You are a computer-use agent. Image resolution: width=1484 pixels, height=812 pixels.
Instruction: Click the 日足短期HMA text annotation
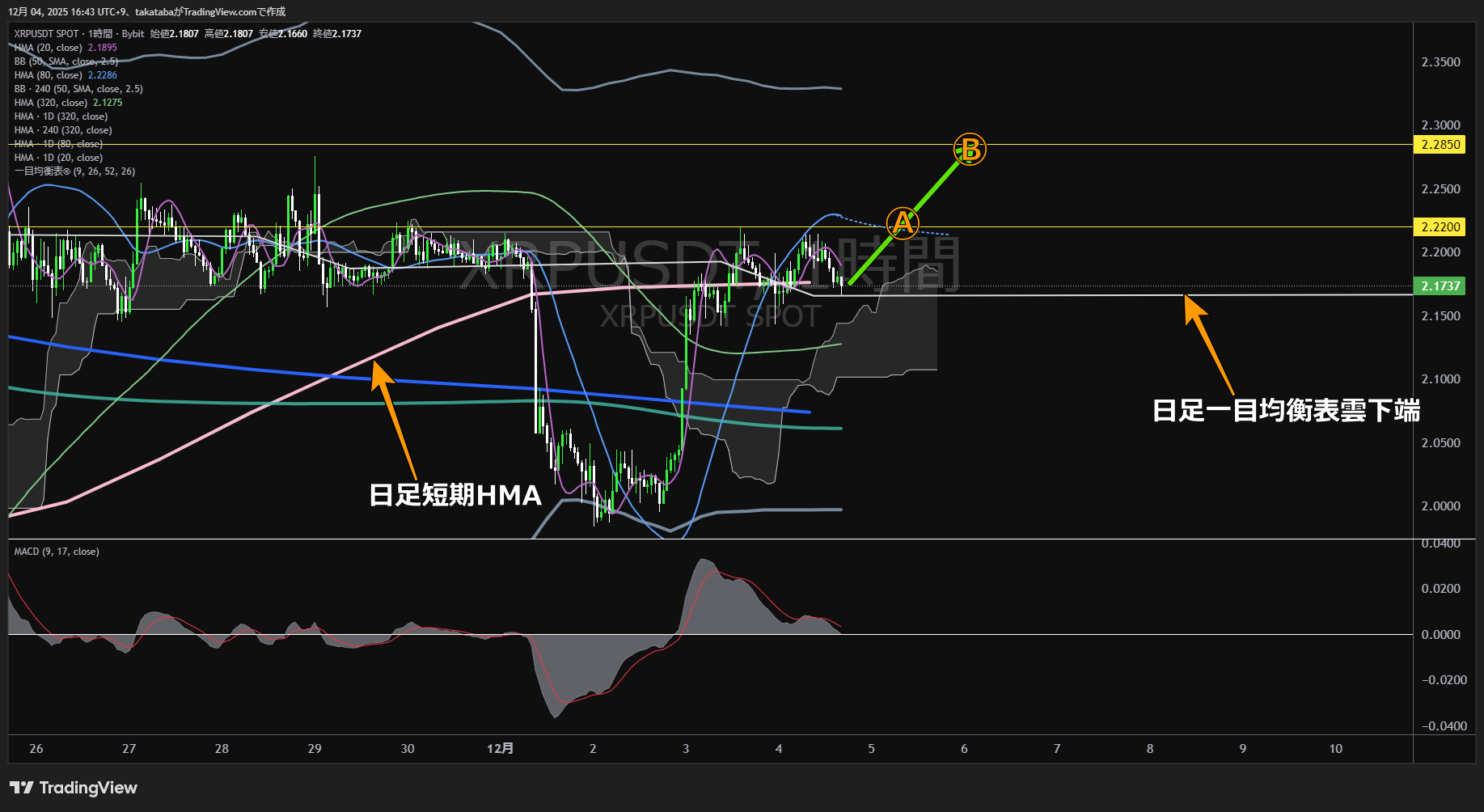[x=455, y=495]
